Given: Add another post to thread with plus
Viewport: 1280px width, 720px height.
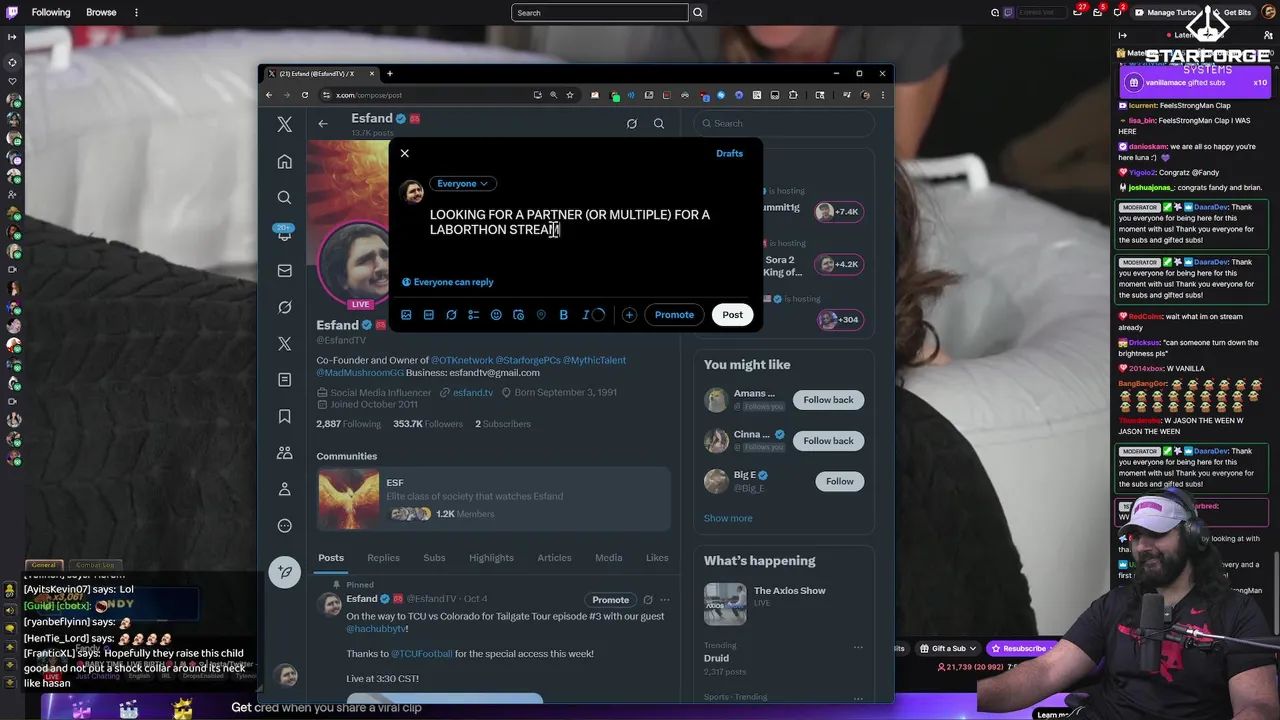Looking at the screenshot, I should (x=629, y=315).
